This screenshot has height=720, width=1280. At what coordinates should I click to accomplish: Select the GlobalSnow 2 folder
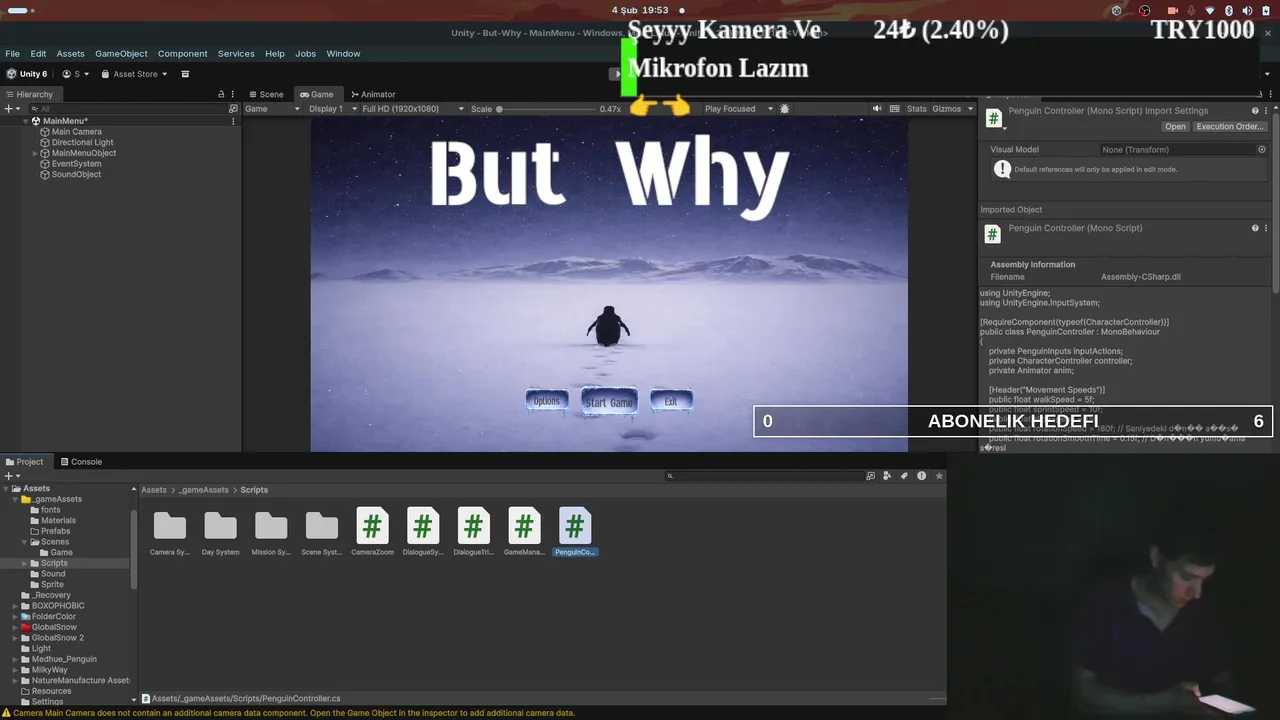(57, 638)
